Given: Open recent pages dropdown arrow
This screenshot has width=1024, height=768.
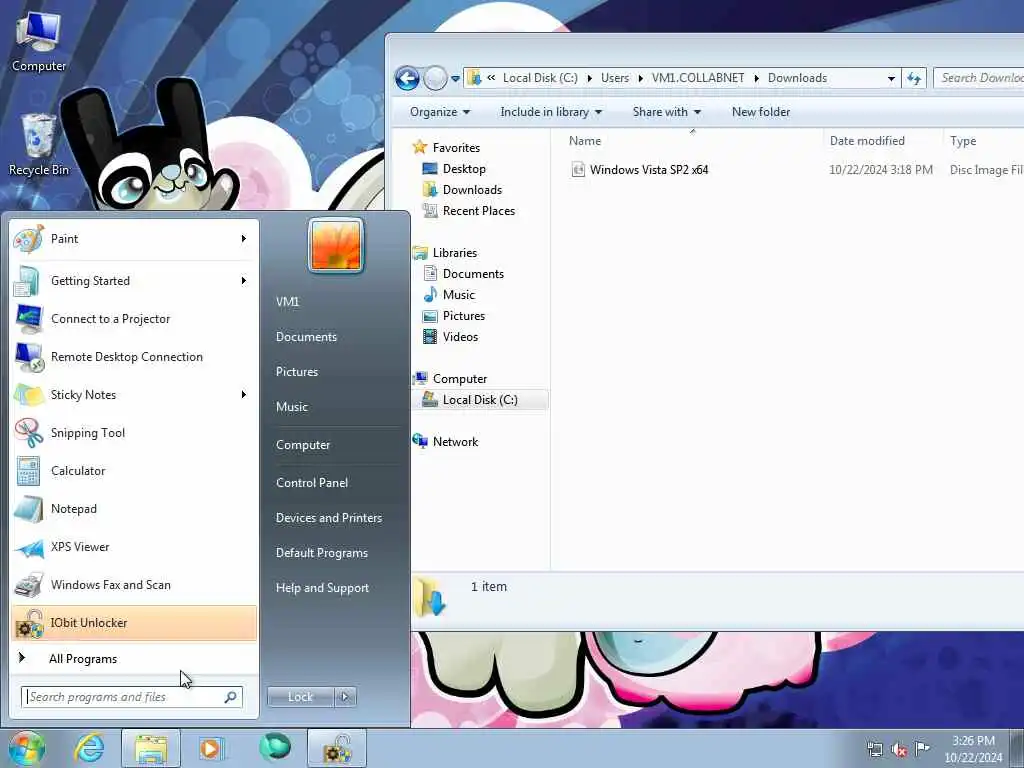Looking at the screenshot, I should tap(455, 79).
